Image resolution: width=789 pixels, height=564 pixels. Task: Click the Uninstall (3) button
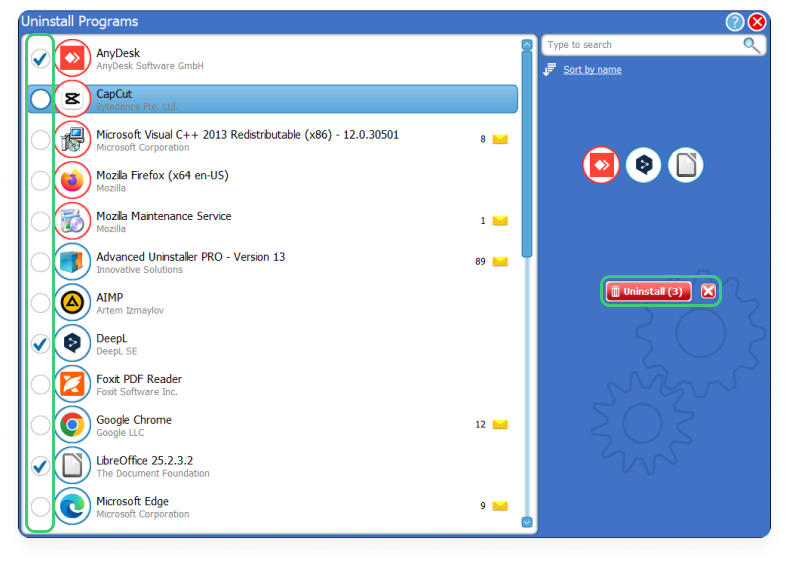coord(649,291)
